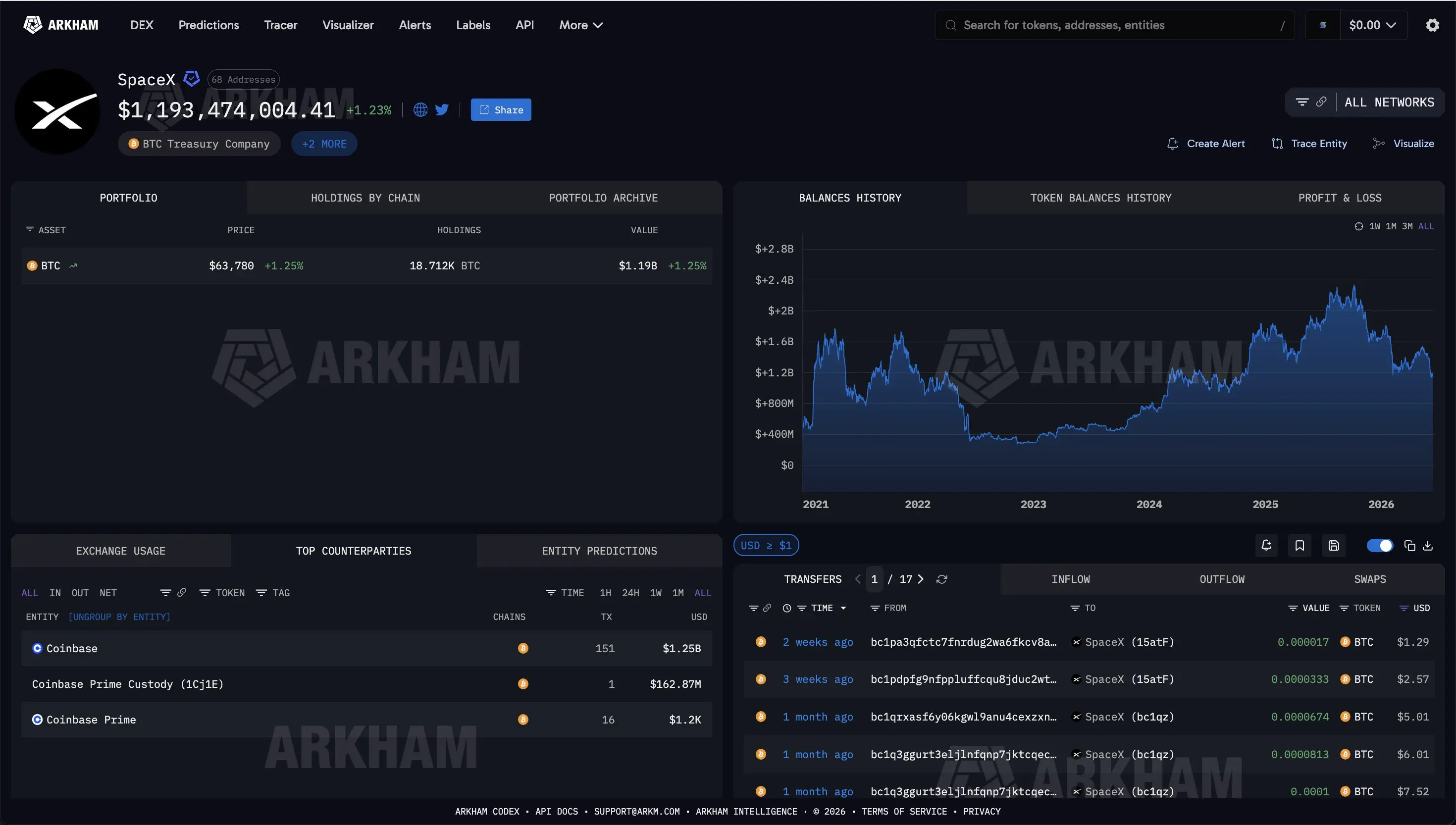Screen dimensions: 1456x825
Task: Go to next transfers page
Action: [x=921, y=579]
